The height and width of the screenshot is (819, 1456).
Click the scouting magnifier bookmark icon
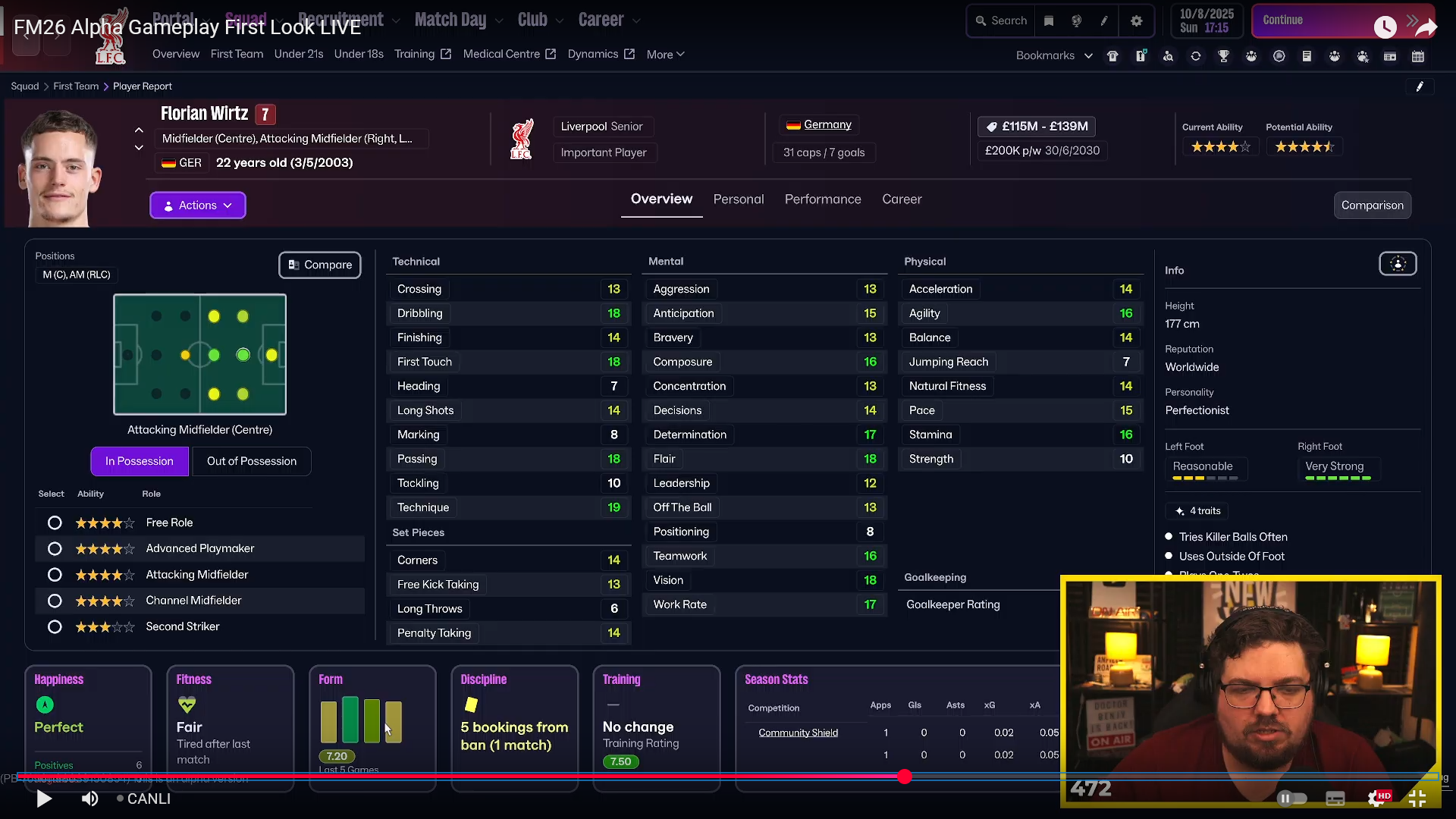pos(1168,56)
